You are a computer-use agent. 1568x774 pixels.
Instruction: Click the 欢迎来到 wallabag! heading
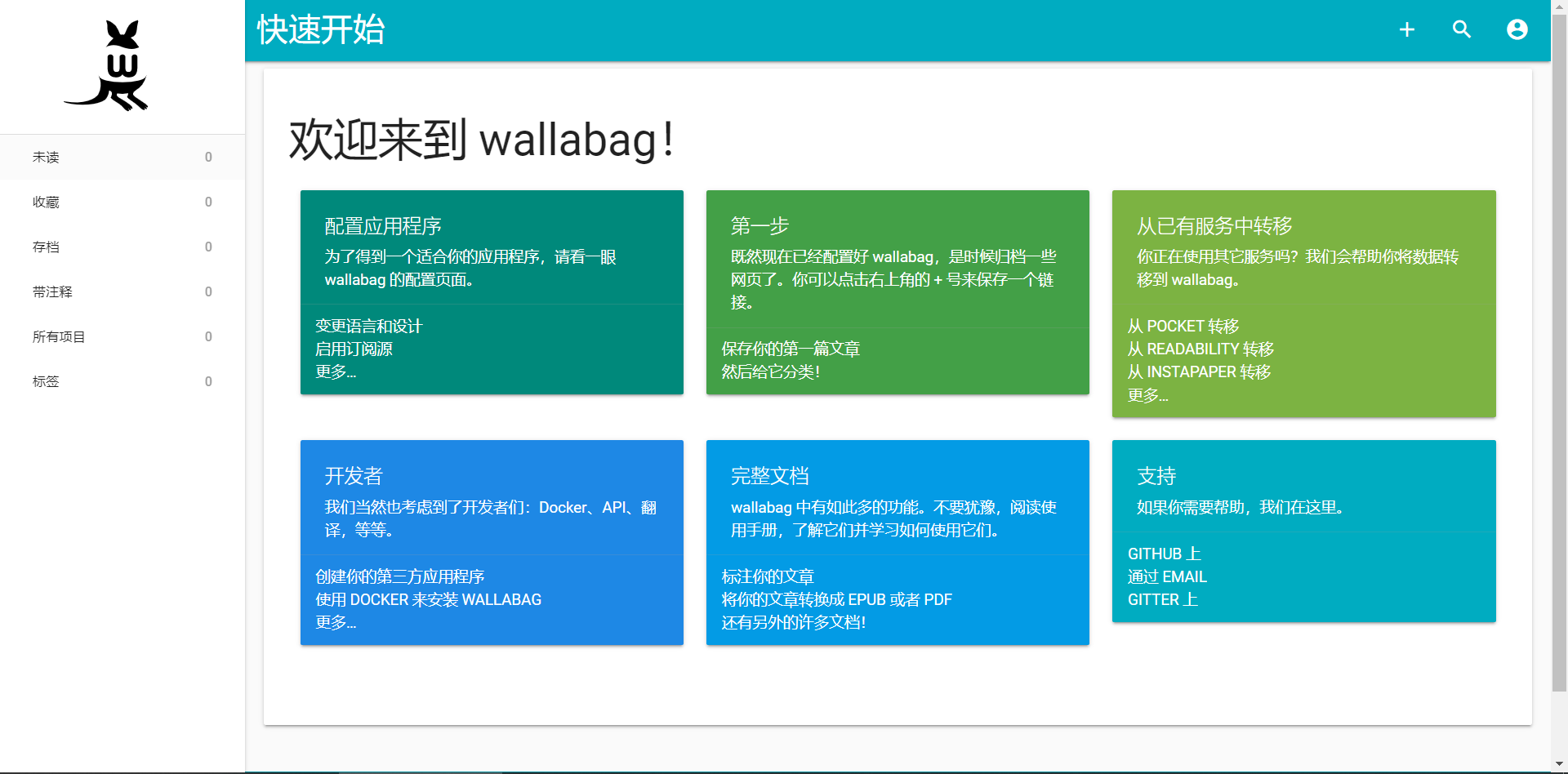coord(482,140)
